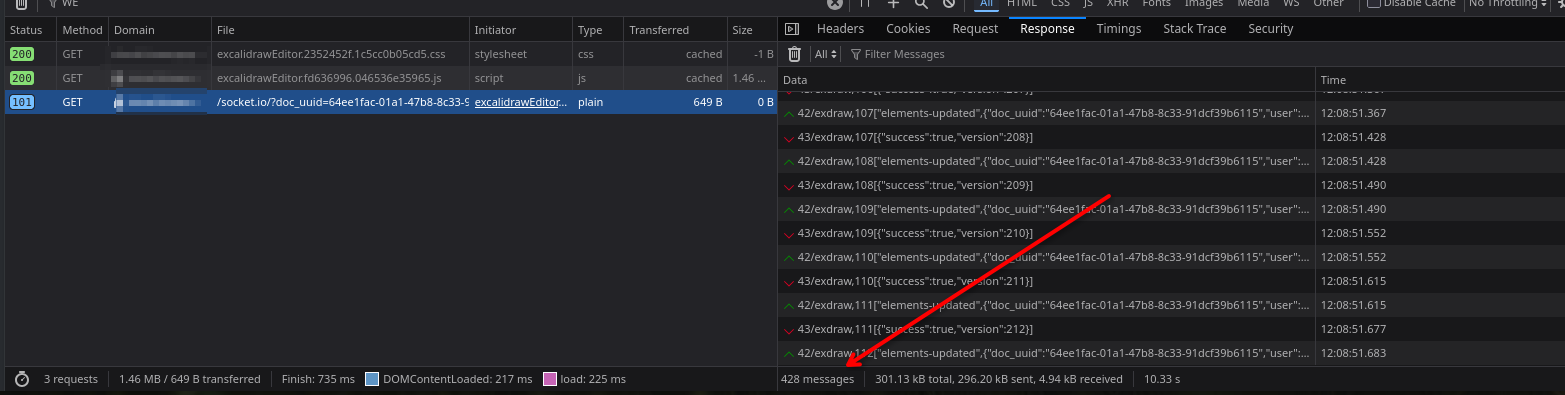This screenshot has width=1565, height=395.
Task: Click time value 12:08:51.367
Action: point(1353,113)
